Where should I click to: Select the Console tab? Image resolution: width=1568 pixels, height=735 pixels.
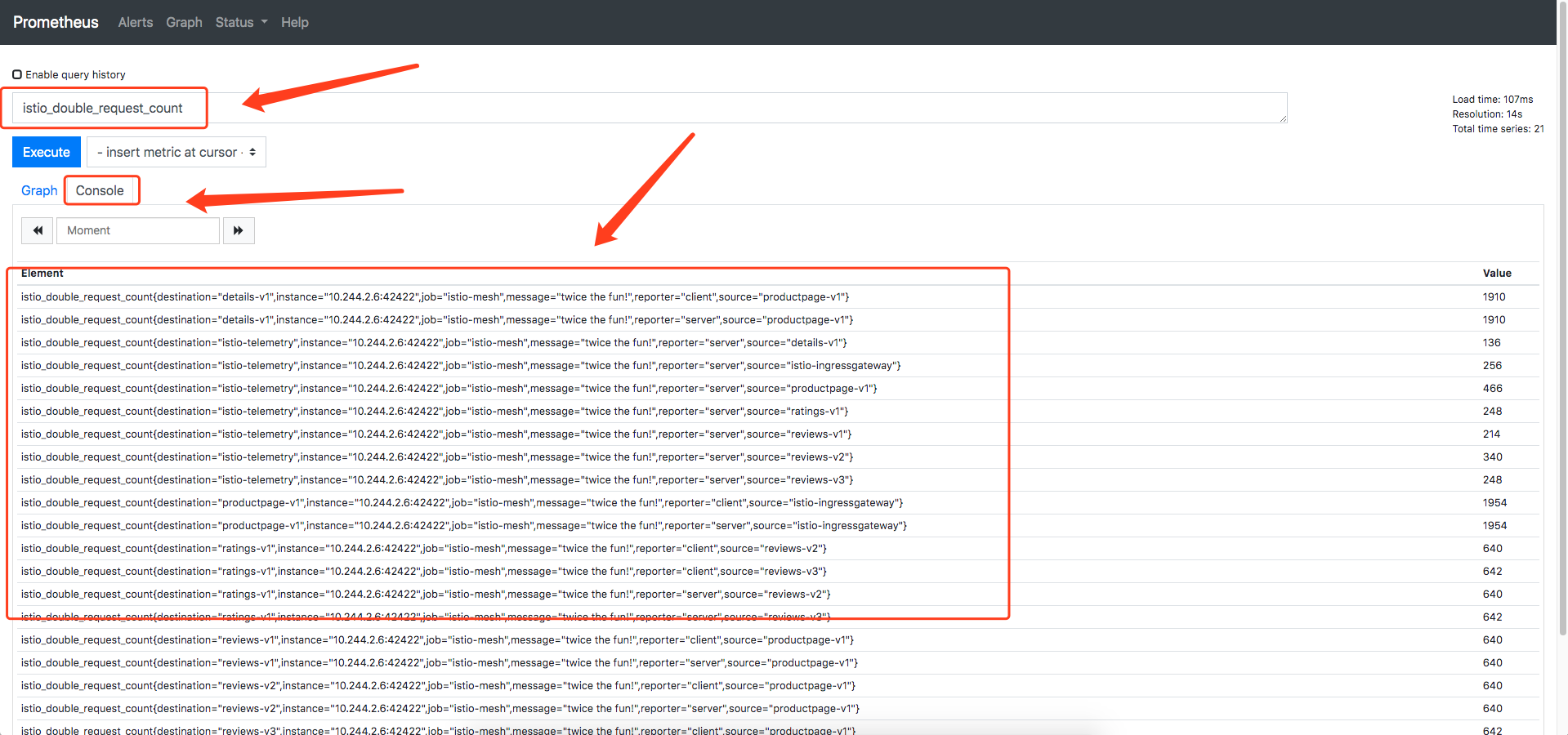[100, 190]
